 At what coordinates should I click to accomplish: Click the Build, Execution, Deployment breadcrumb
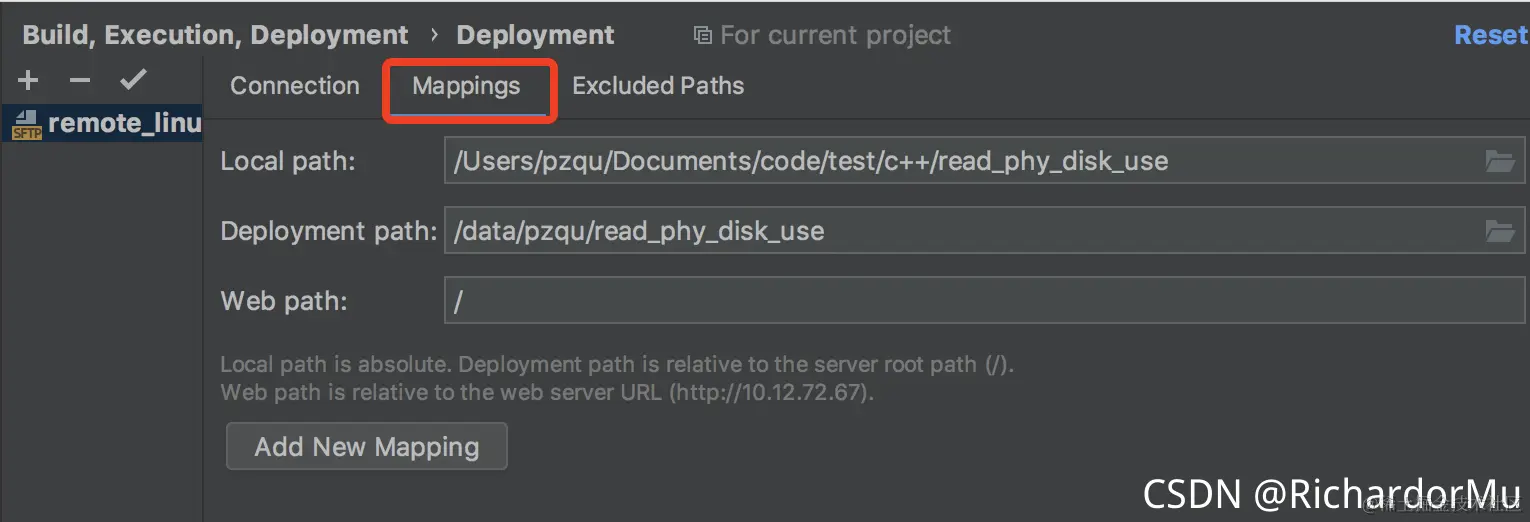(215, 35)
